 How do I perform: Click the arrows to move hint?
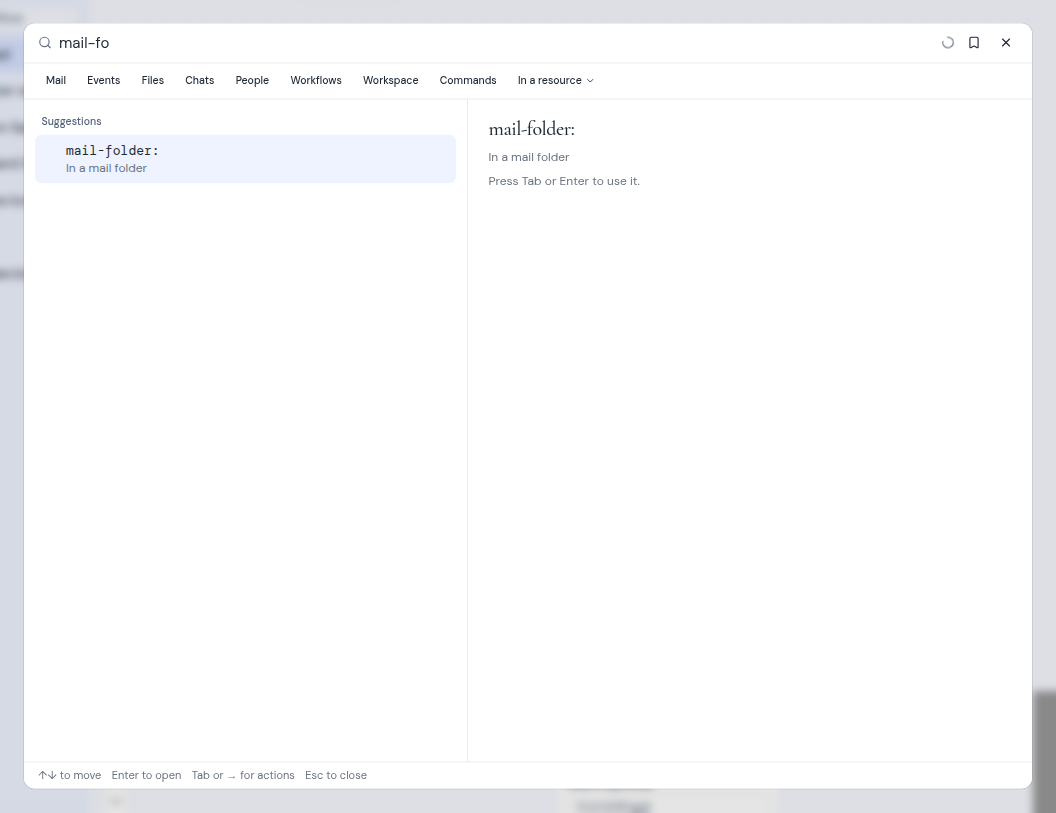pyautogui.click(x=70, y=775)
